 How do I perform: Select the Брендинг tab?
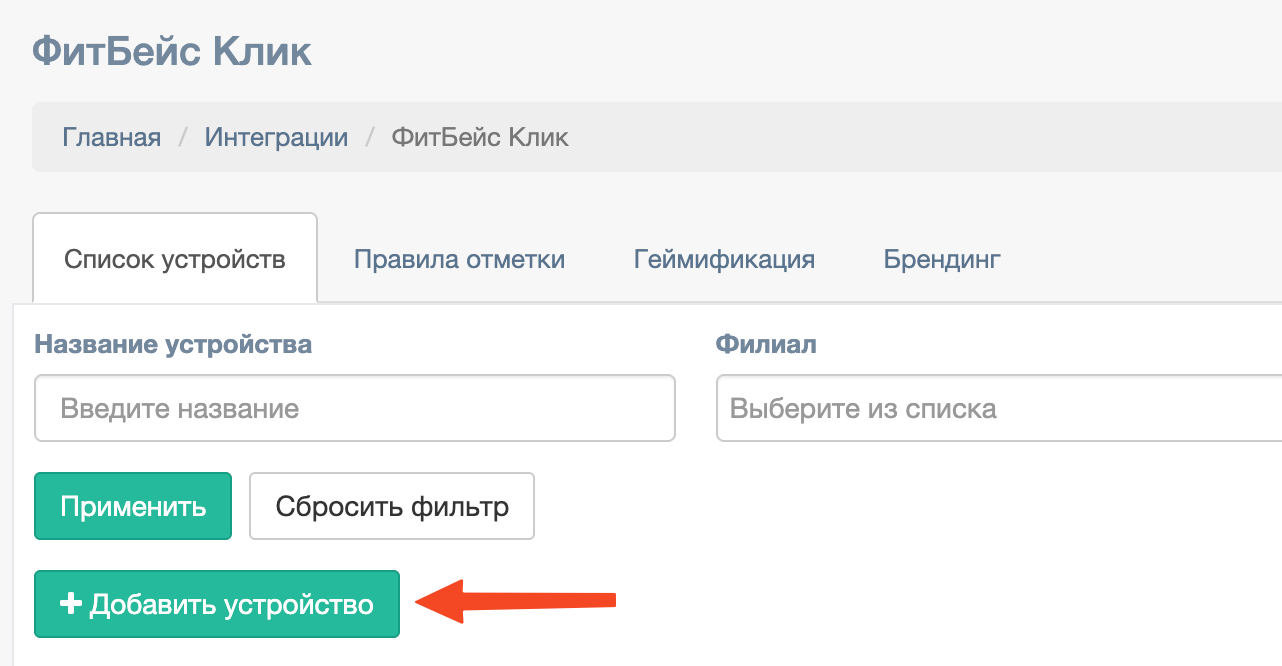click(x=942, y=260)
